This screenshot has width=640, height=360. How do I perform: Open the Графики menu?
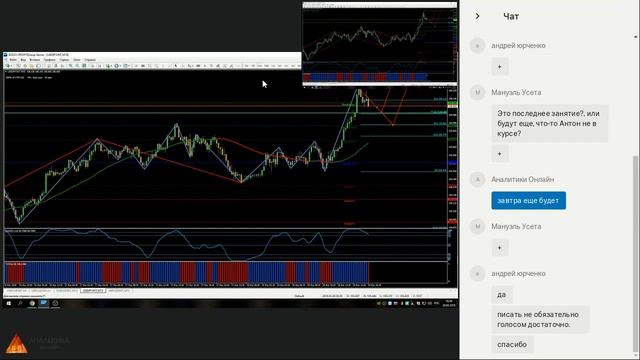49,60
